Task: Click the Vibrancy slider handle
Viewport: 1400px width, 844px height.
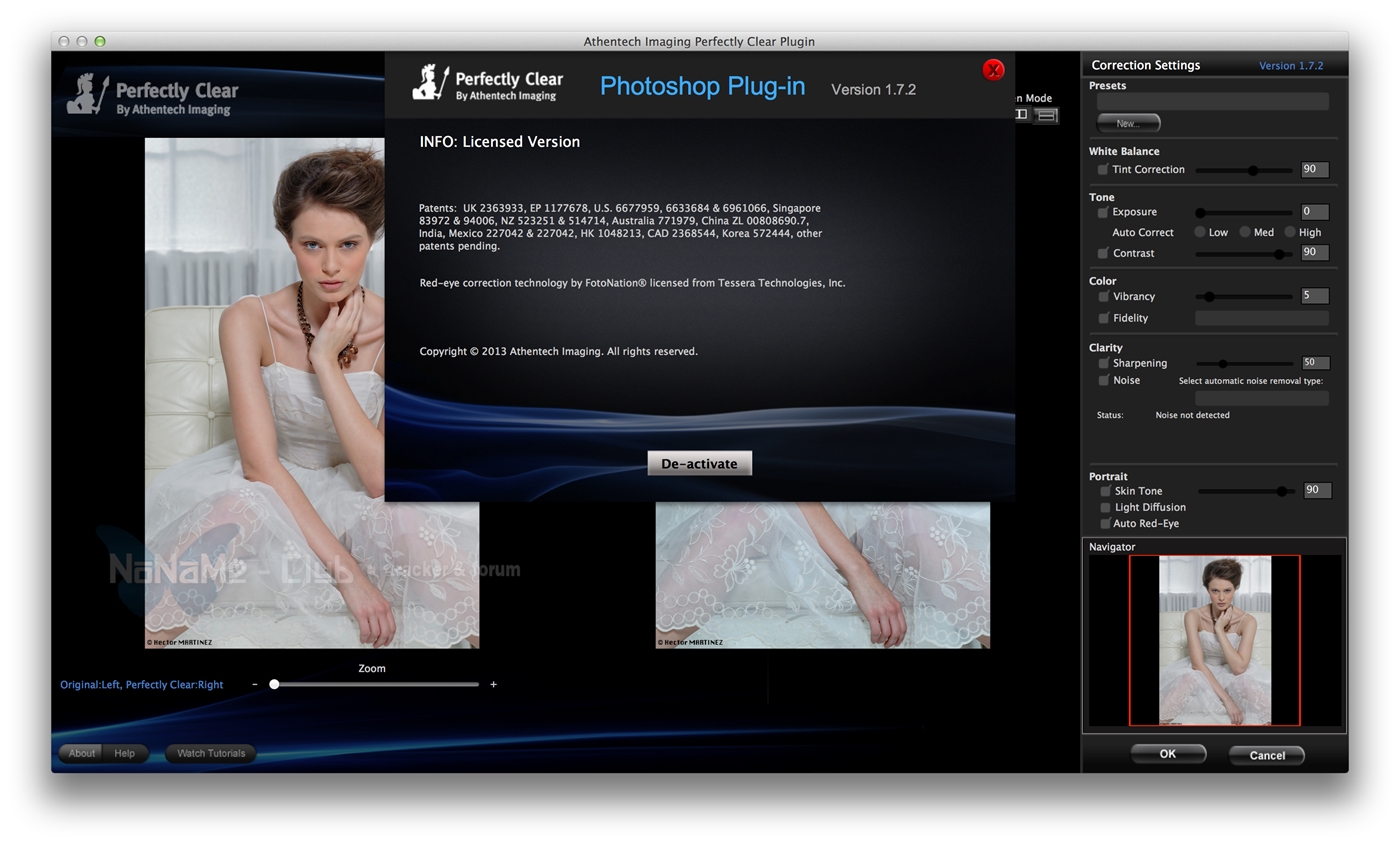Action: [x=1209, y=297]
